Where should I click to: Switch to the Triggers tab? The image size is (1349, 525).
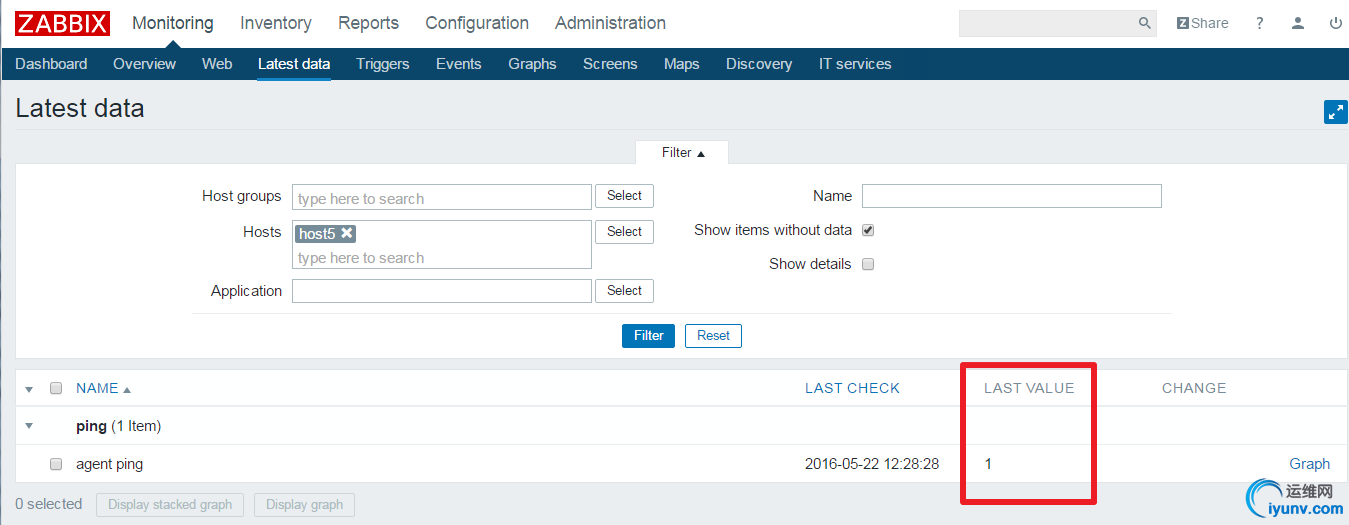(x=382, y=64)
